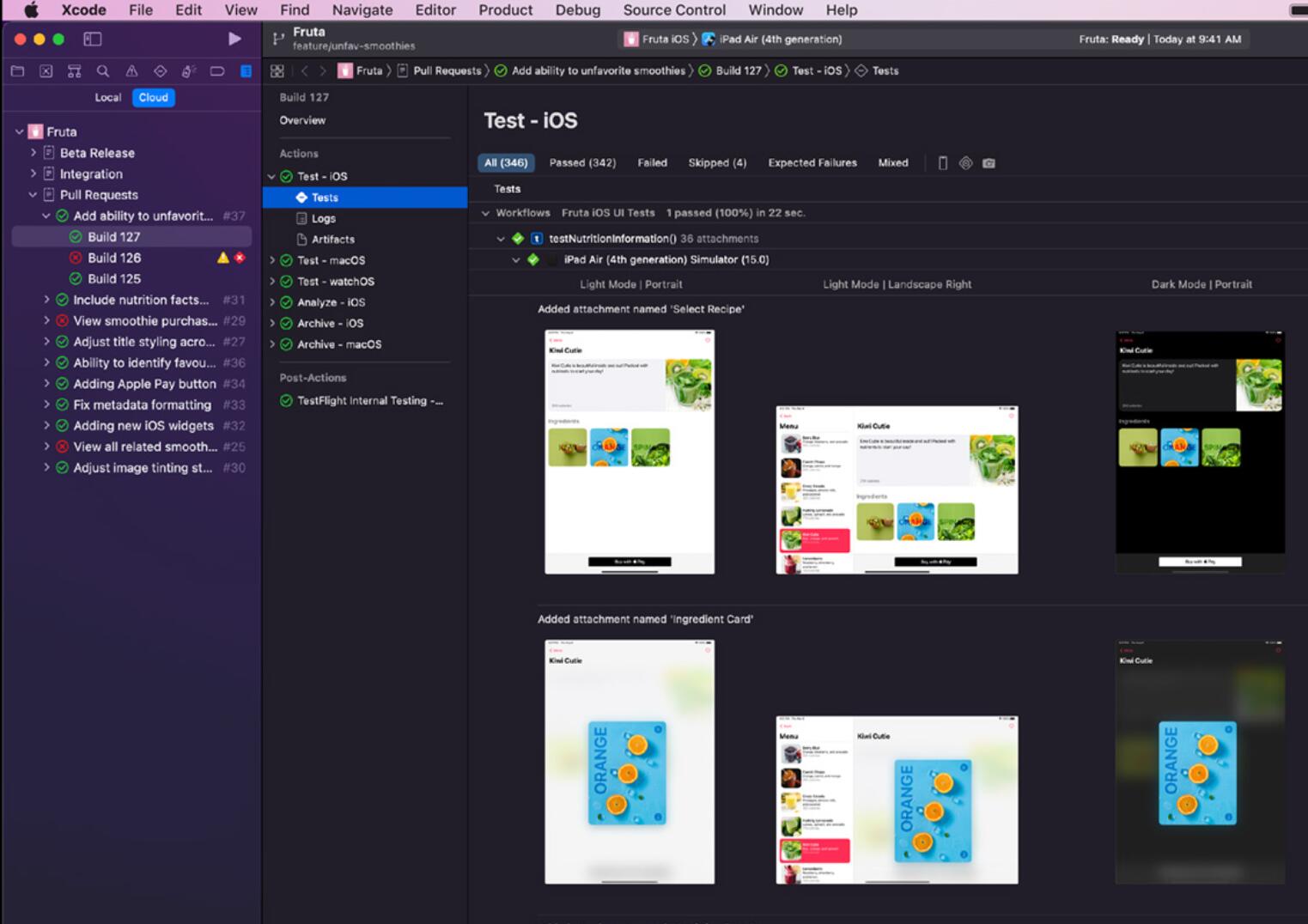Collapse the Workflows results row
This screenshot has width=1308, height=924.
[x=485, y=213]
